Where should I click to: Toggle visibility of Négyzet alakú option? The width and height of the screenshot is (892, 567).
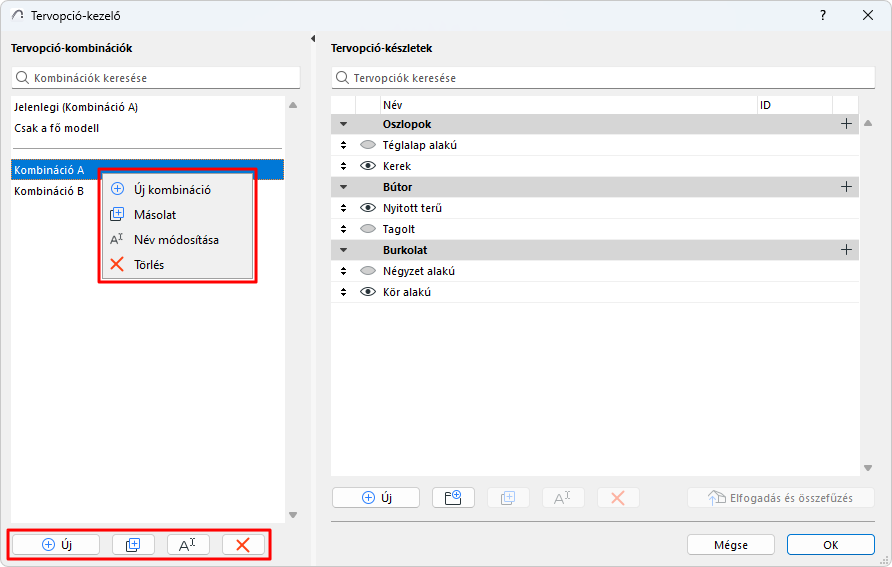(368, 271)
